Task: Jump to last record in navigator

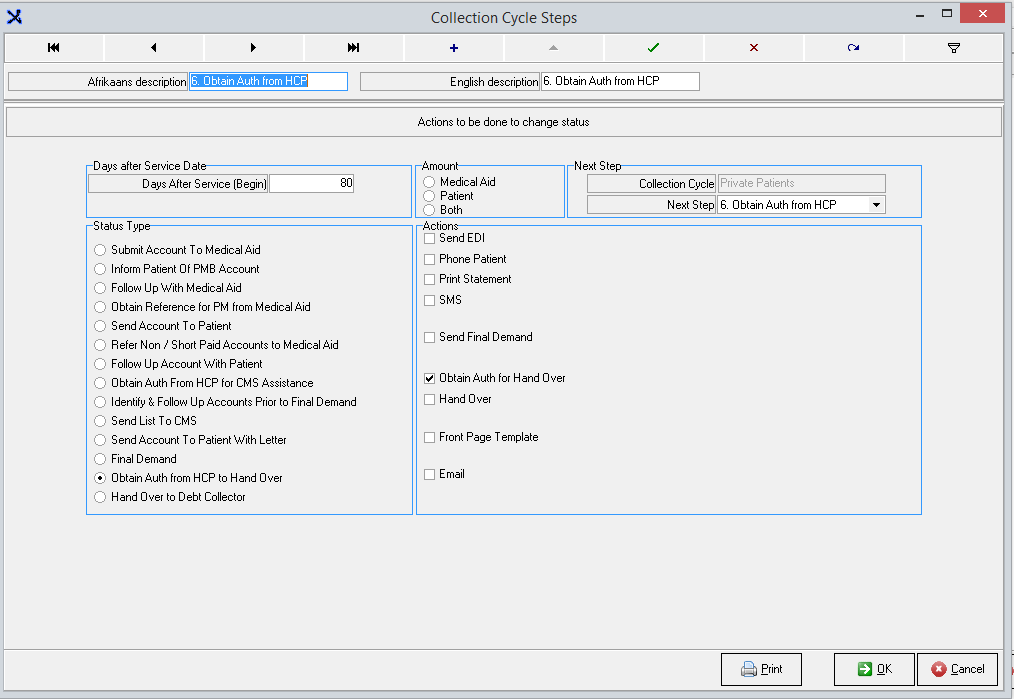Action: tap(354, 47)
